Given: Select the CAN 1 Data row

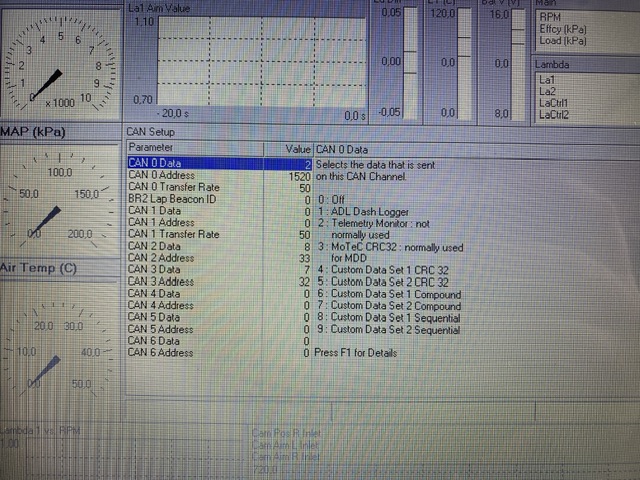Looking at the screenshot, I should (220, 211).
